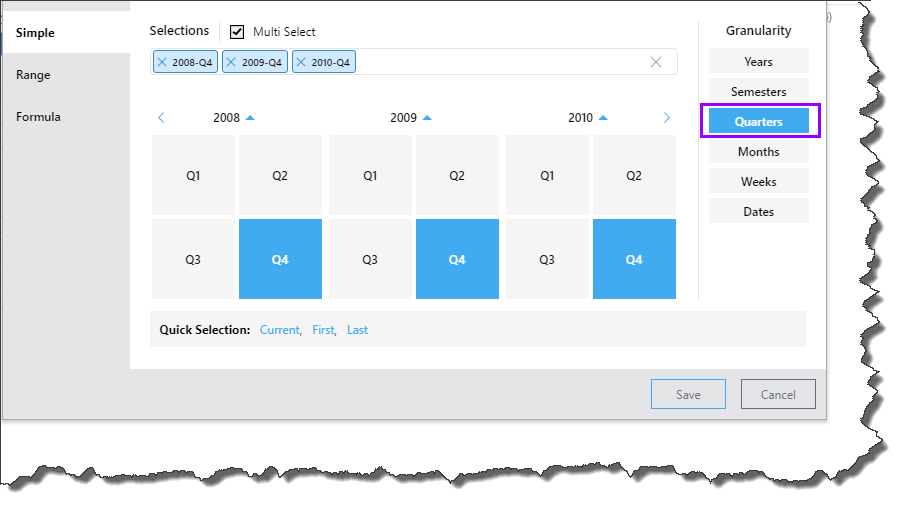The height and width of the screenshot is (507, 903).
Task: Open the Formula tab
Action: 38,117
